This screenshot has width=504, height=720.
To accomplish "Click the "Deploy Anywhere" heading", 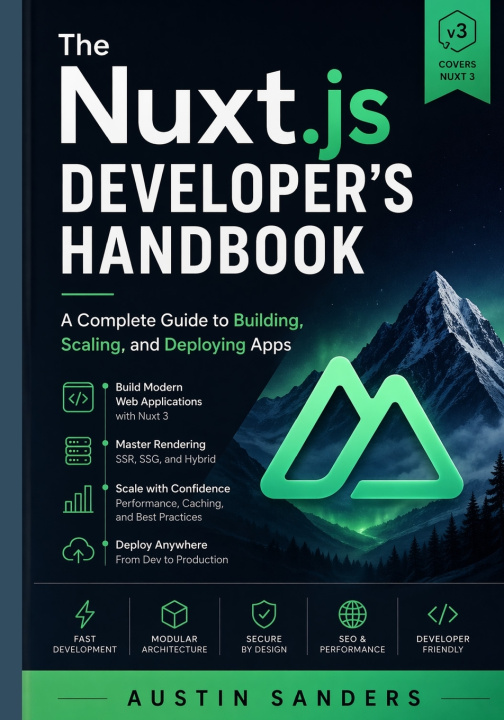I will pyautogui.click(x=161, y=545).
